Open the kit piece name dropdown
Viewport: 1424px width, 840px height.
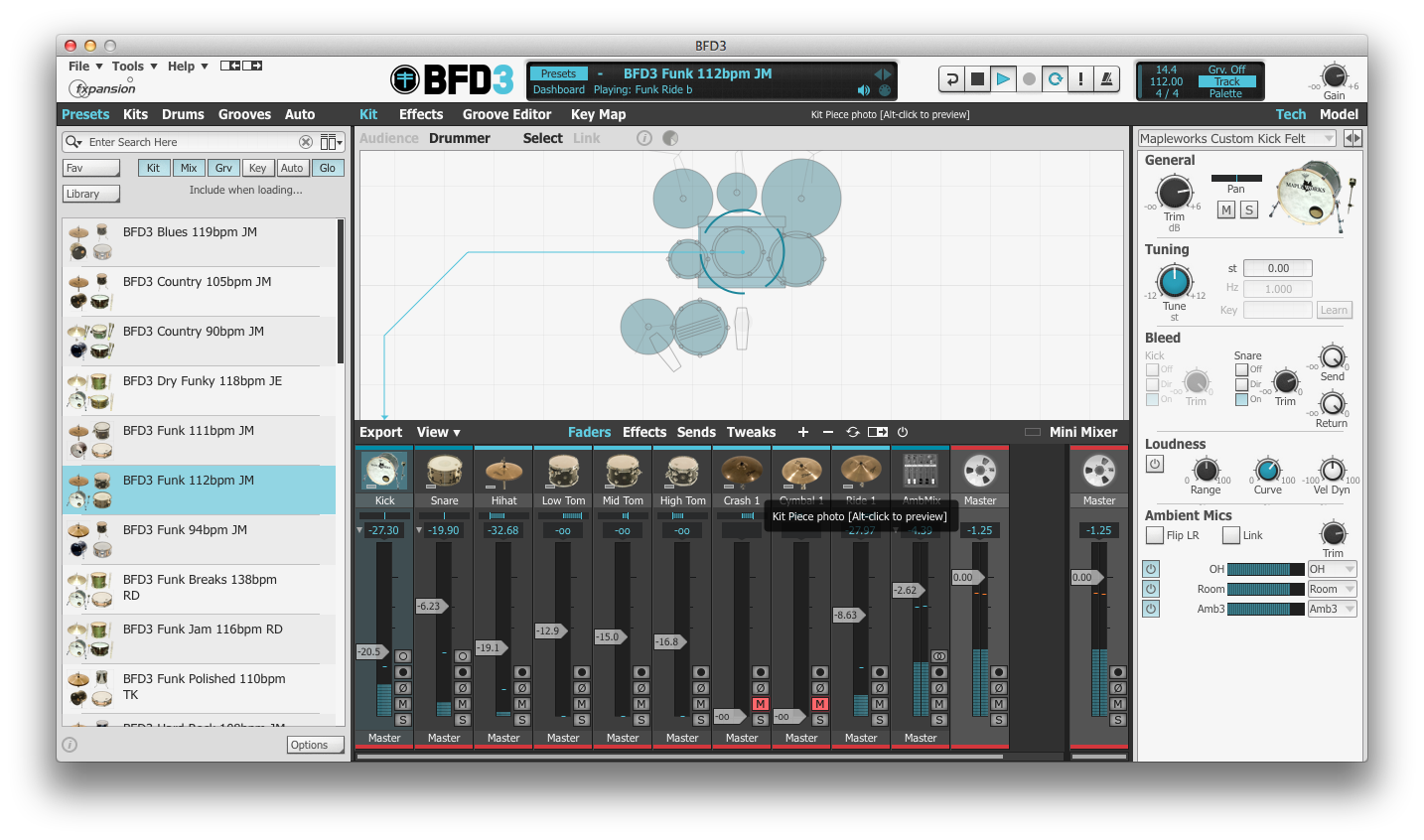(x=1236, y=138)
